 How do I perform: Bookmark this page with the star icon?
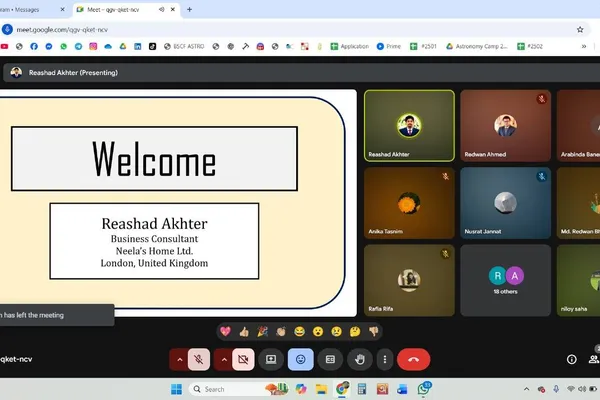coord(580,29)
